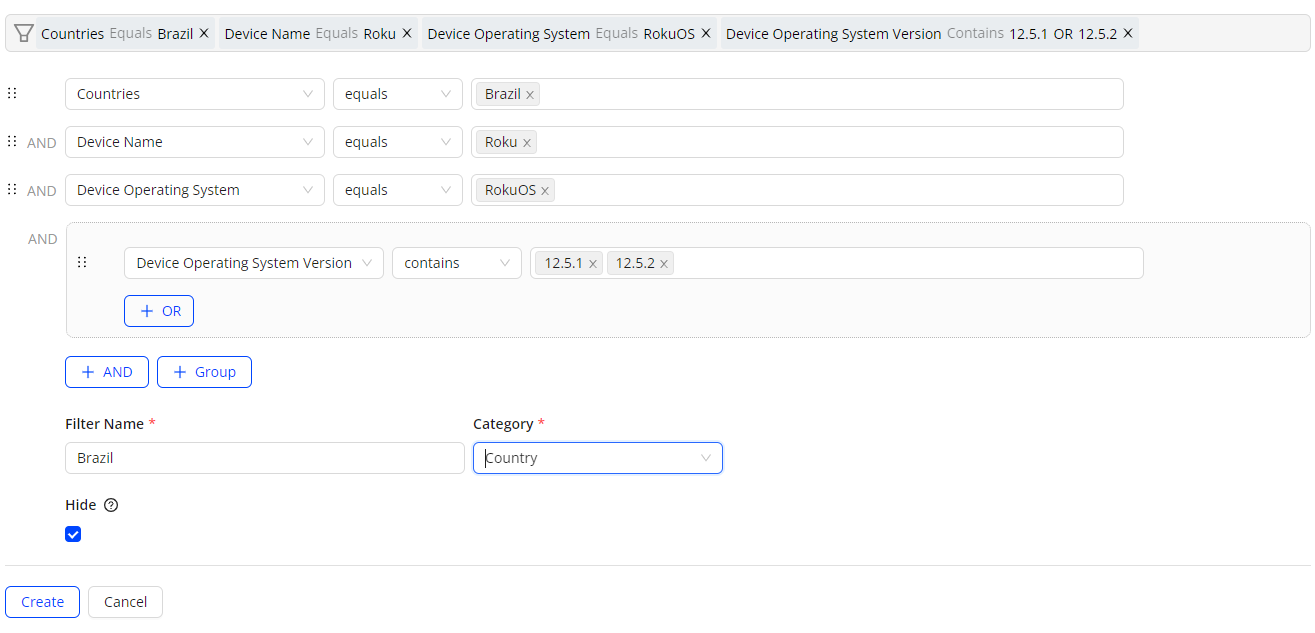Uncheck the Hide checkbox
Screen dimensions: 1315x633
pos(73,534)
